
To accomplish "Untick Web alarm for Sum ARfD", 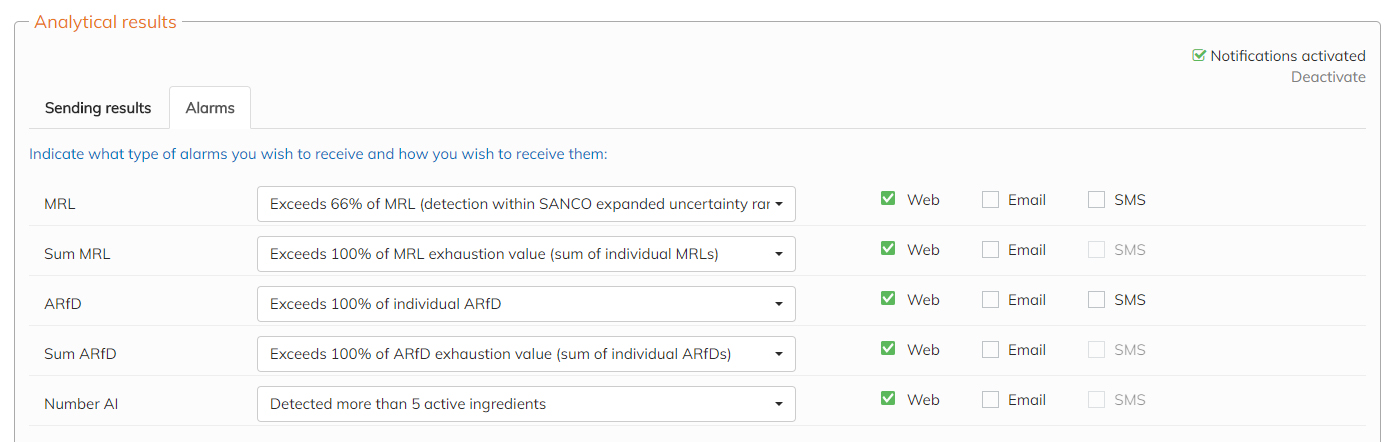I will coord(888,349).
